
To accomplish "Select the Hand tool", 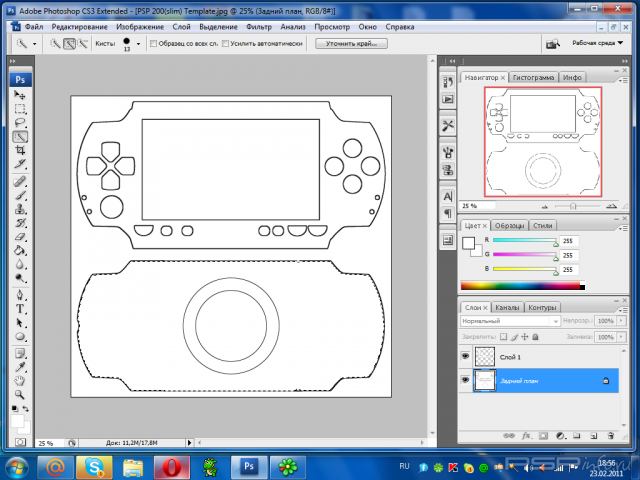I will point(20,380).
